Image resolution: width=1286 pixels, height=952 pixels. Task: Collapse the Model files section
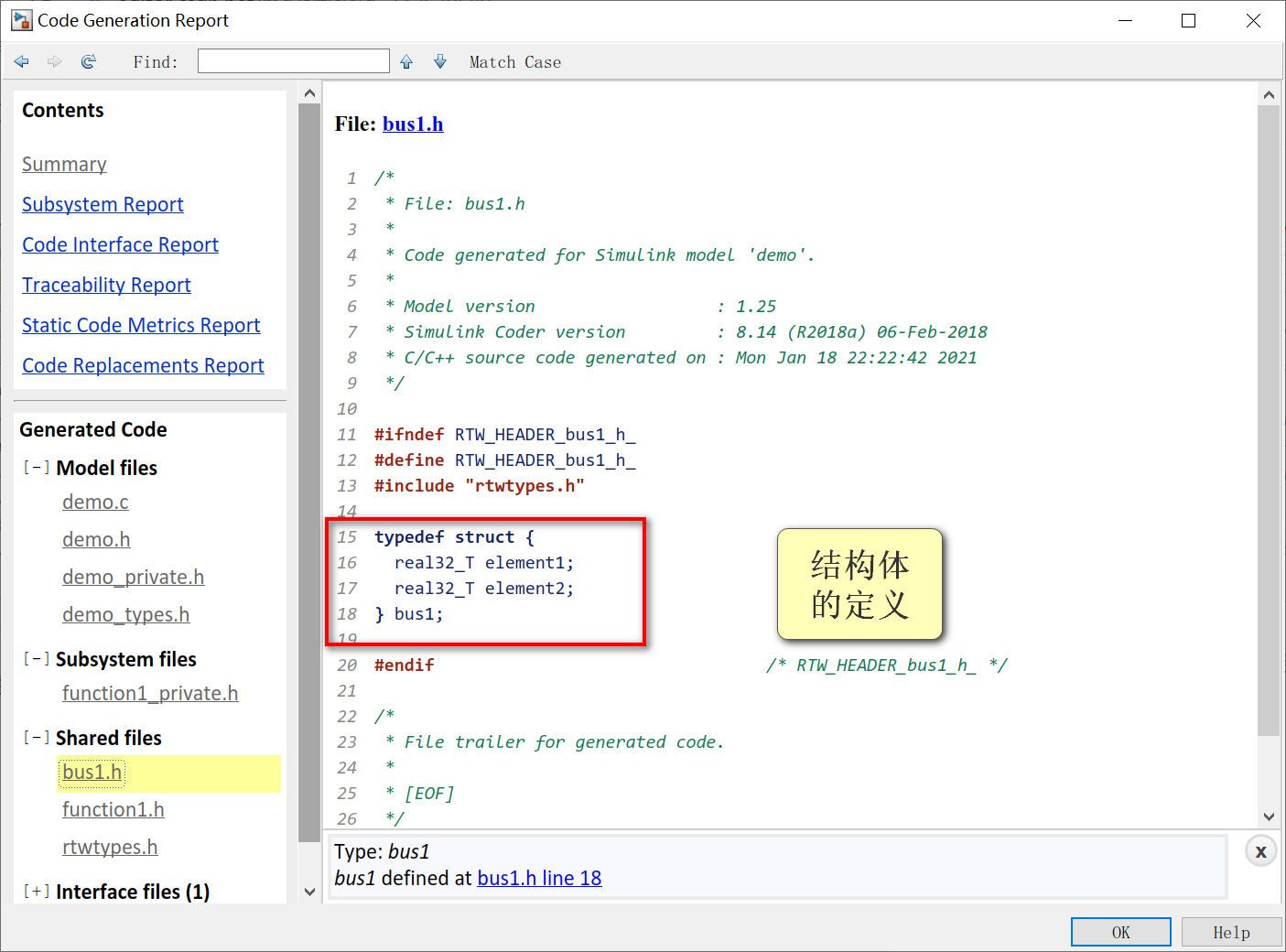click(x=36, y=467)
